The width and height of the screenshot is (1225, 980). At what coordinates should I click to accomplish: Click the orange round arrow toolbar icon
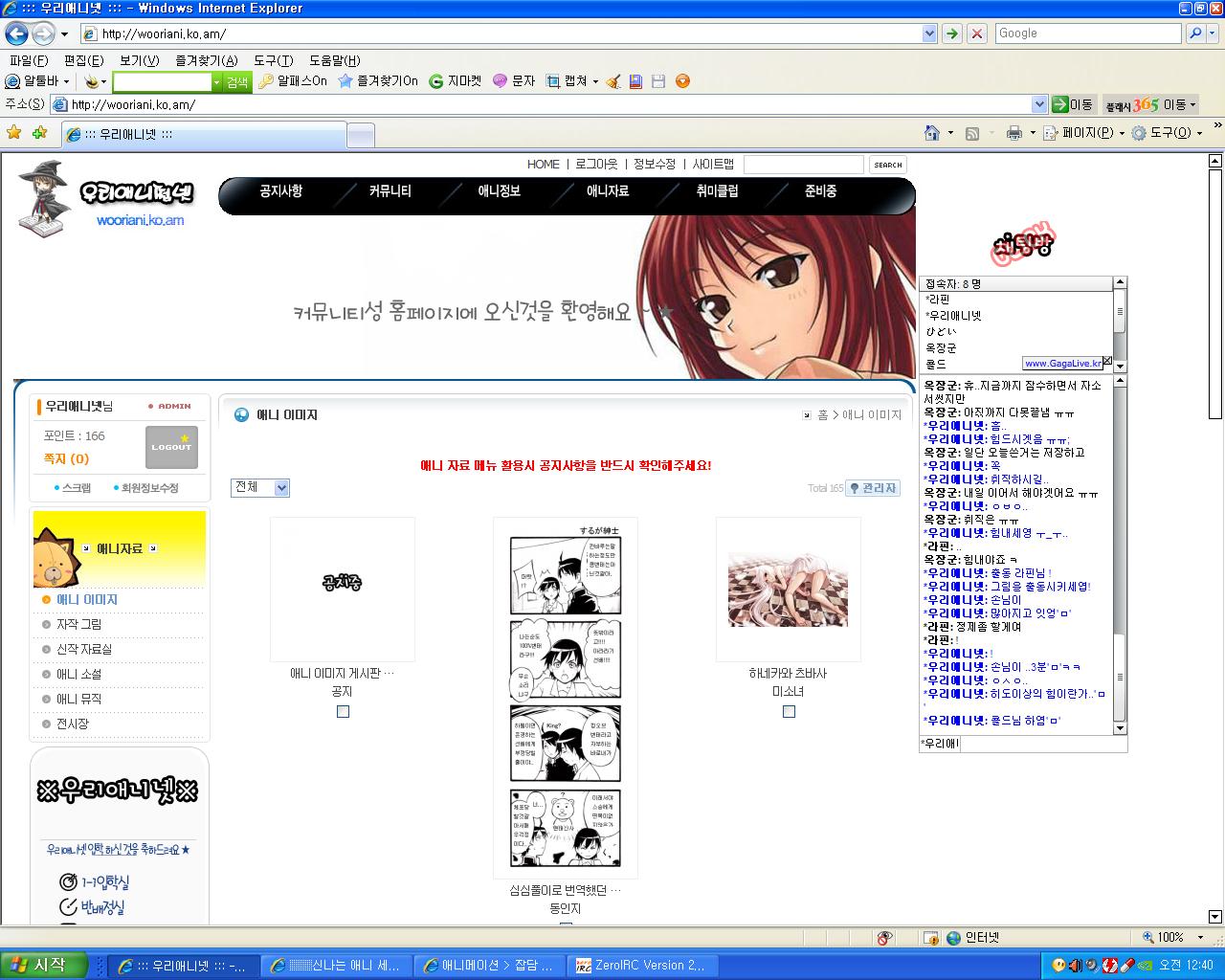(x=682, y=81)
